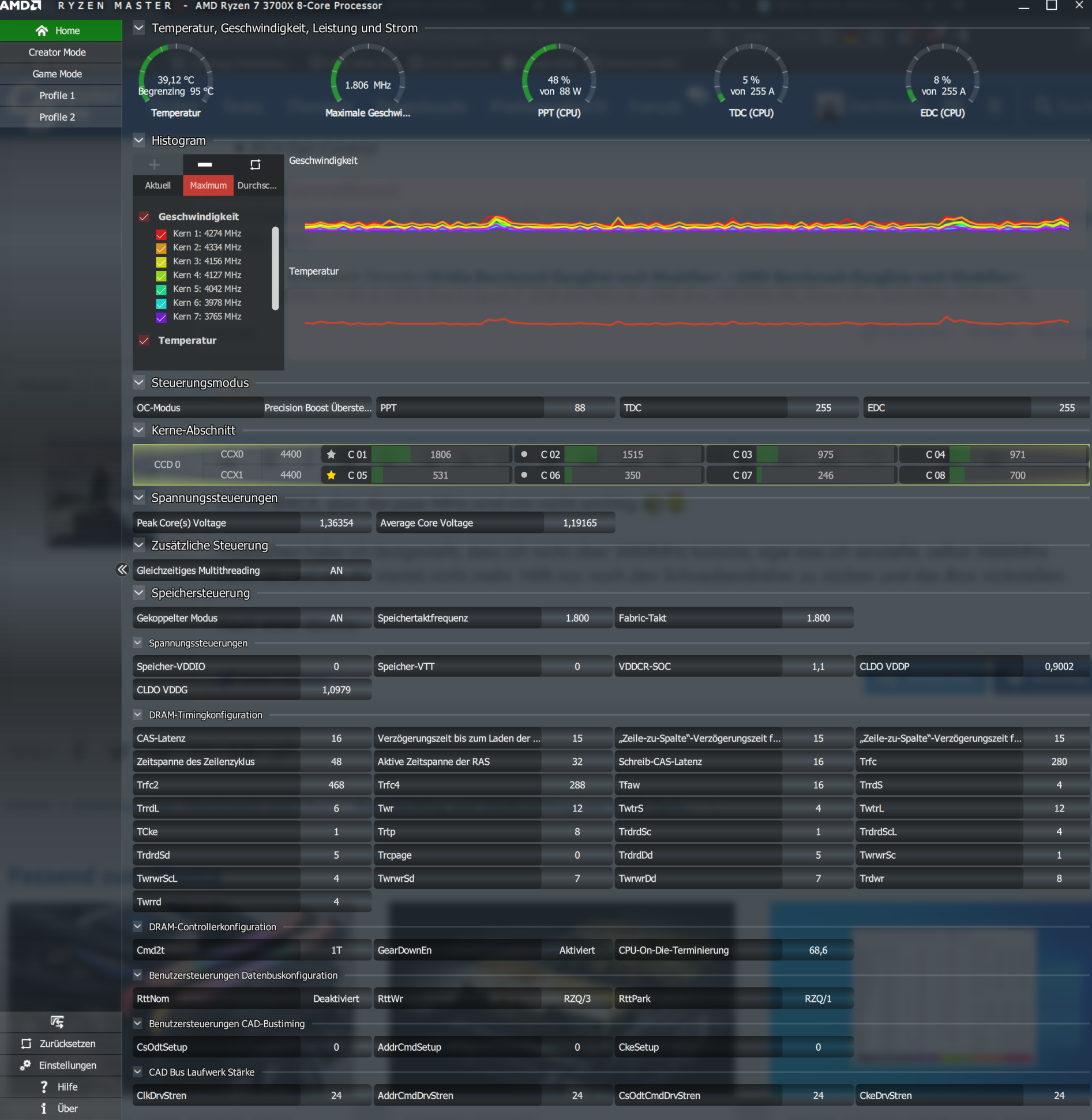Click the Einstellungen gear icon

coord(25,1065)
